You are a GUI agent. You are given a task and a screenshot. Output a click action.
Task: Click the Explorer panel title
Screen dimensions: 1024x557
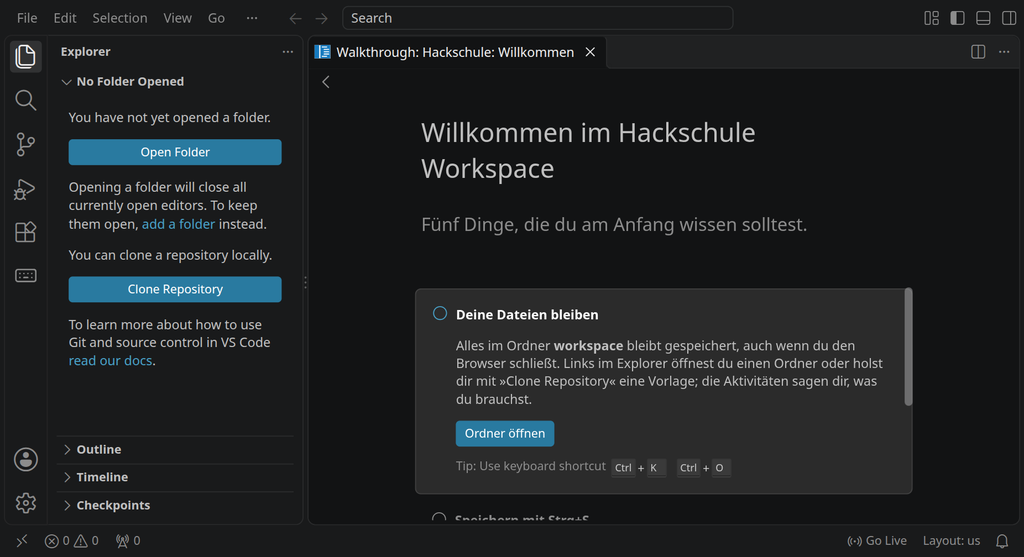point(86,52)
